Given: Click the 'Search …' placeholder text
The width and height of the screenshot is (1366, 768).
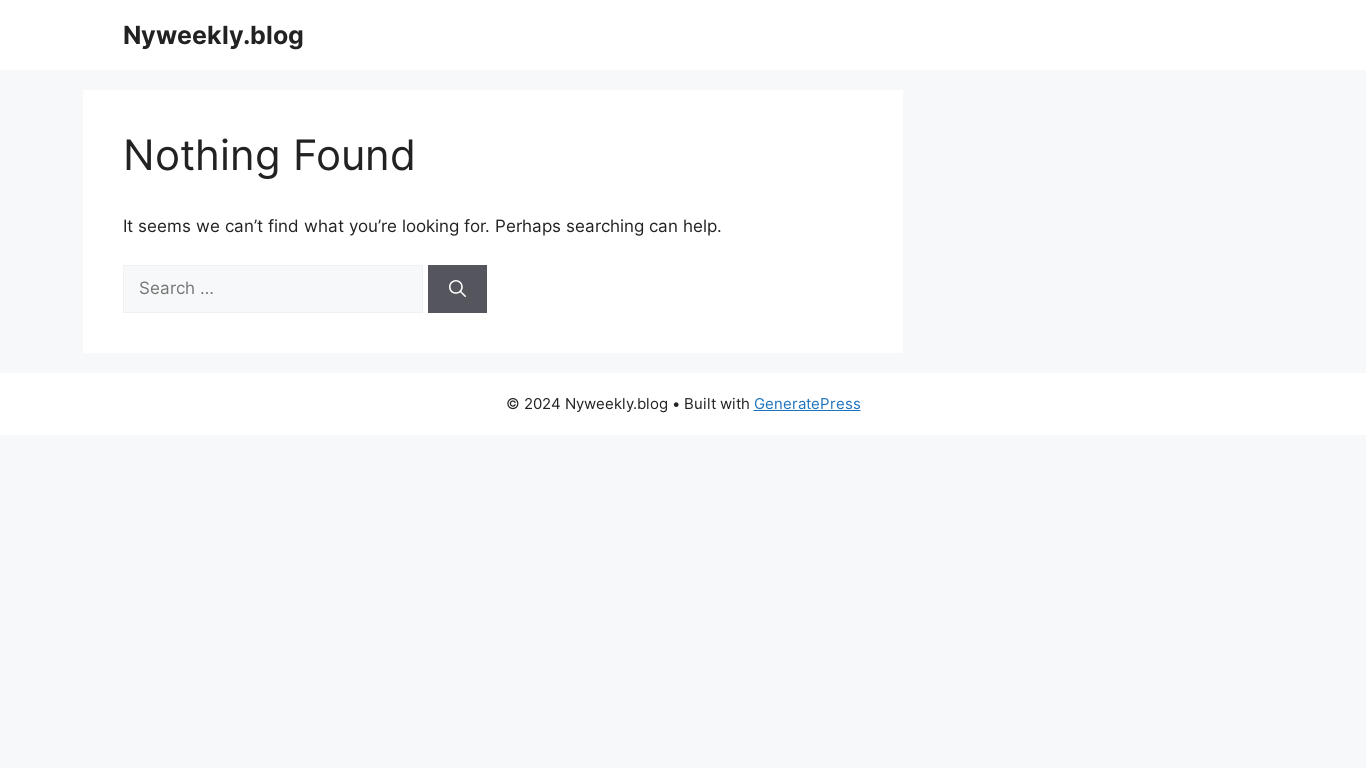Looking at the screenshot, I should [x=176, y=289].
